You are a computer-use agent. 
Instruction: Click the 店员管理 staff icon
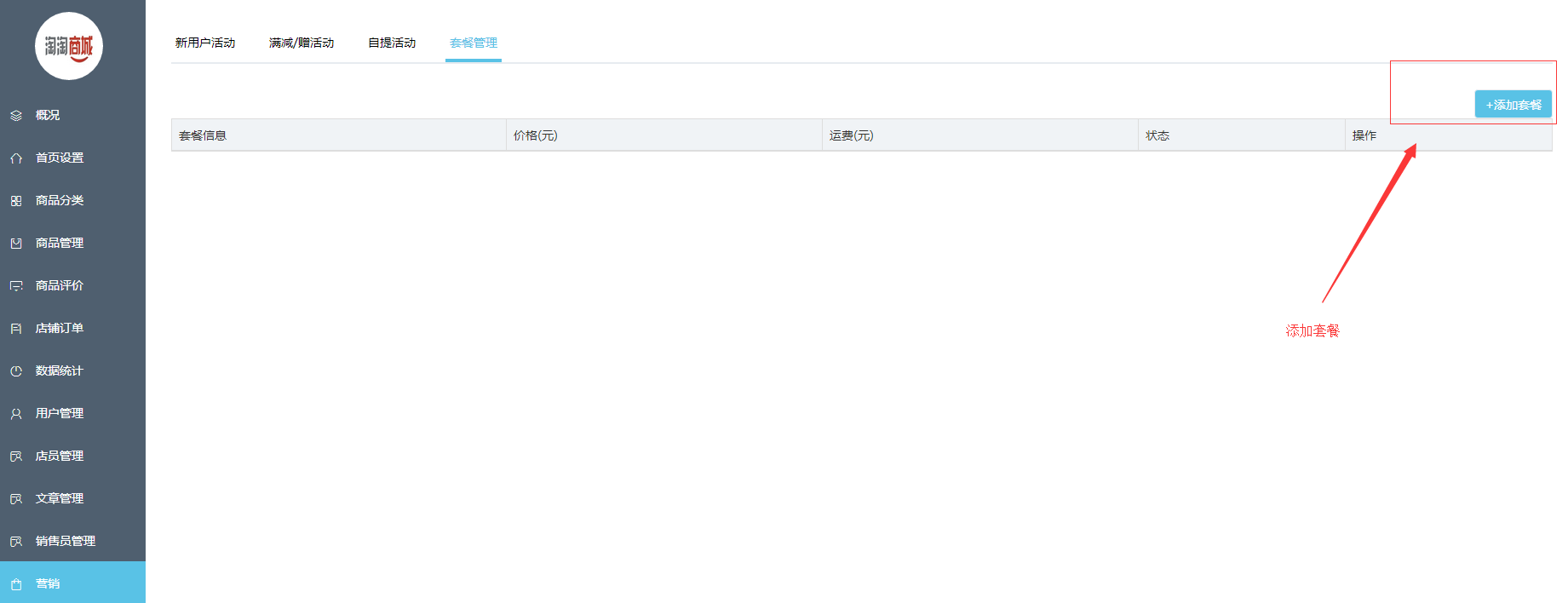point(16,456)
